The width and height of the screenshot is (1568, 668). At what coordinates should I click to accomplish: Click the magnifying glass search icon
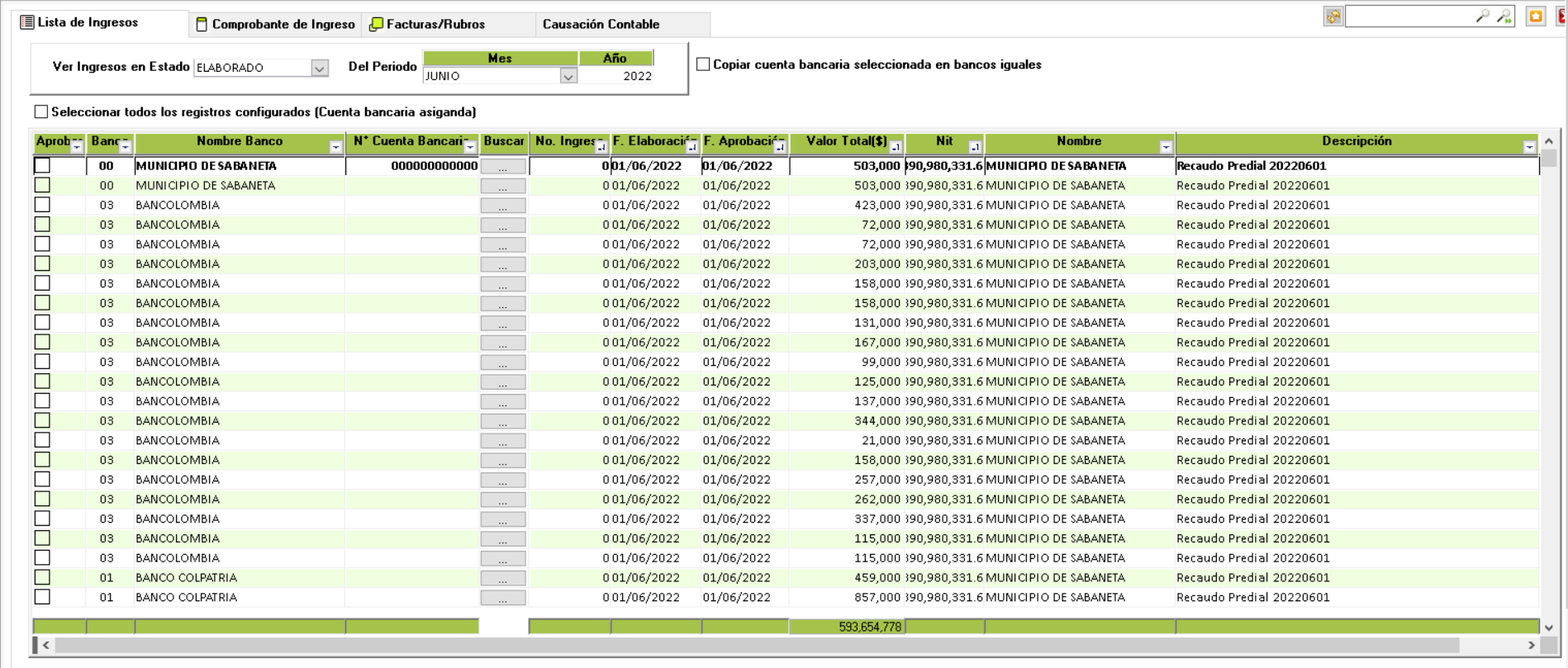tap(1483, 17)
